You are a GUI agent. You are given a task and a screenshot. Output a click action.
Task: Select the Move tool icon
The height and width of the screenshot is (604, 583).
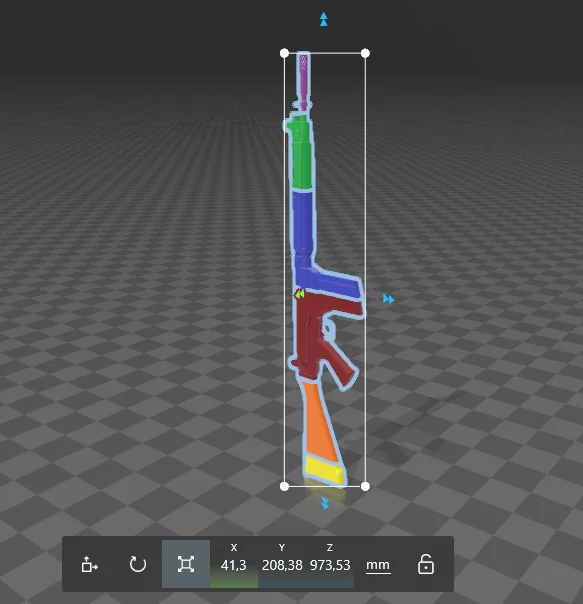tap(89, 565)
